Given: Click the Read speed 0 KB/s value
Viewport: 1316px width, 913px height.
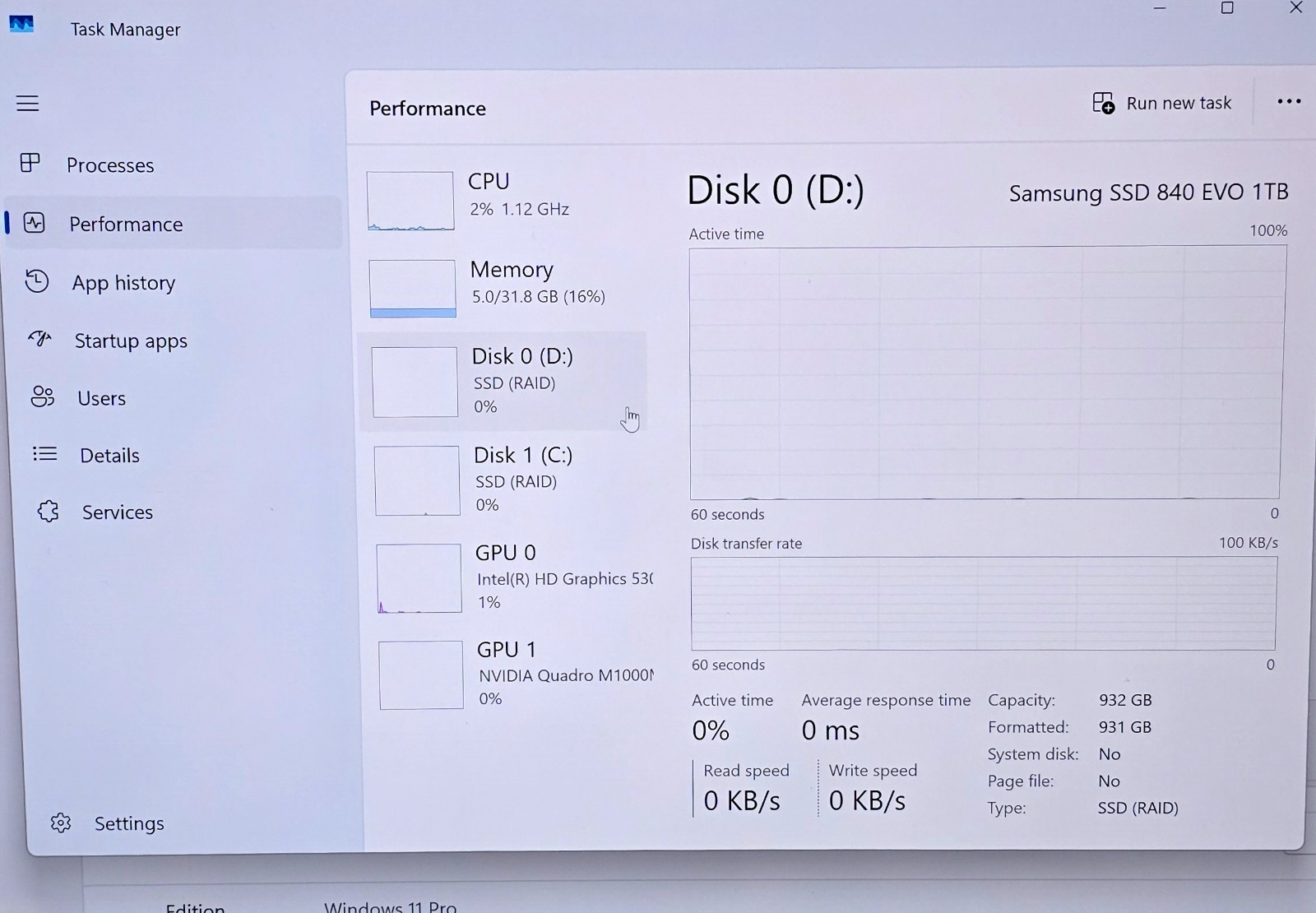Looking at the screenshot, I should pos(742,800).
